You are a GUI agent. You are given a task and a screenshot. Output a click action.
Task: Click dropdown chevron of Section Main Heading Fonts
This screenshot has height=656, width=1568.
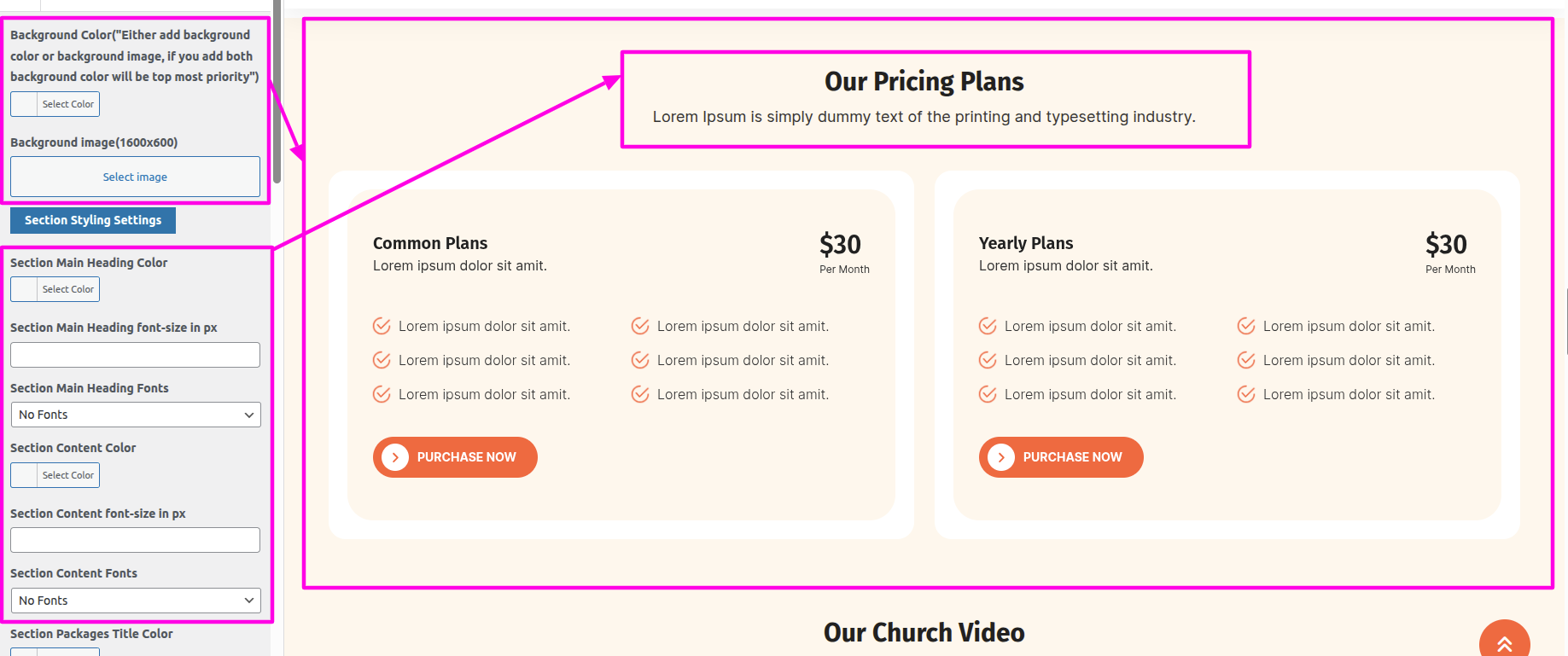[249, 415]
